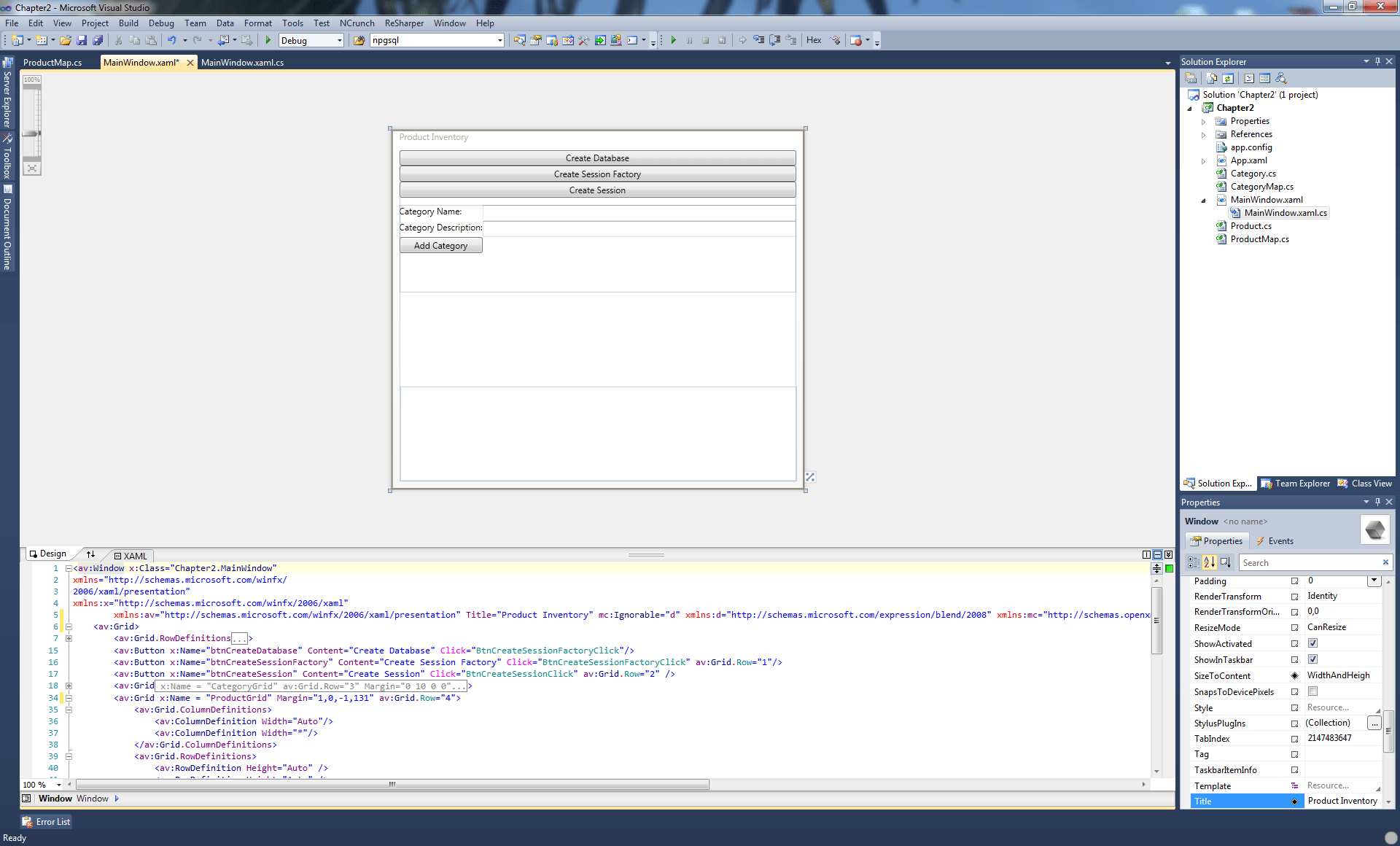Expand the References node in Solution Explorer
1400x846 pixels.
pos(1204,135)
